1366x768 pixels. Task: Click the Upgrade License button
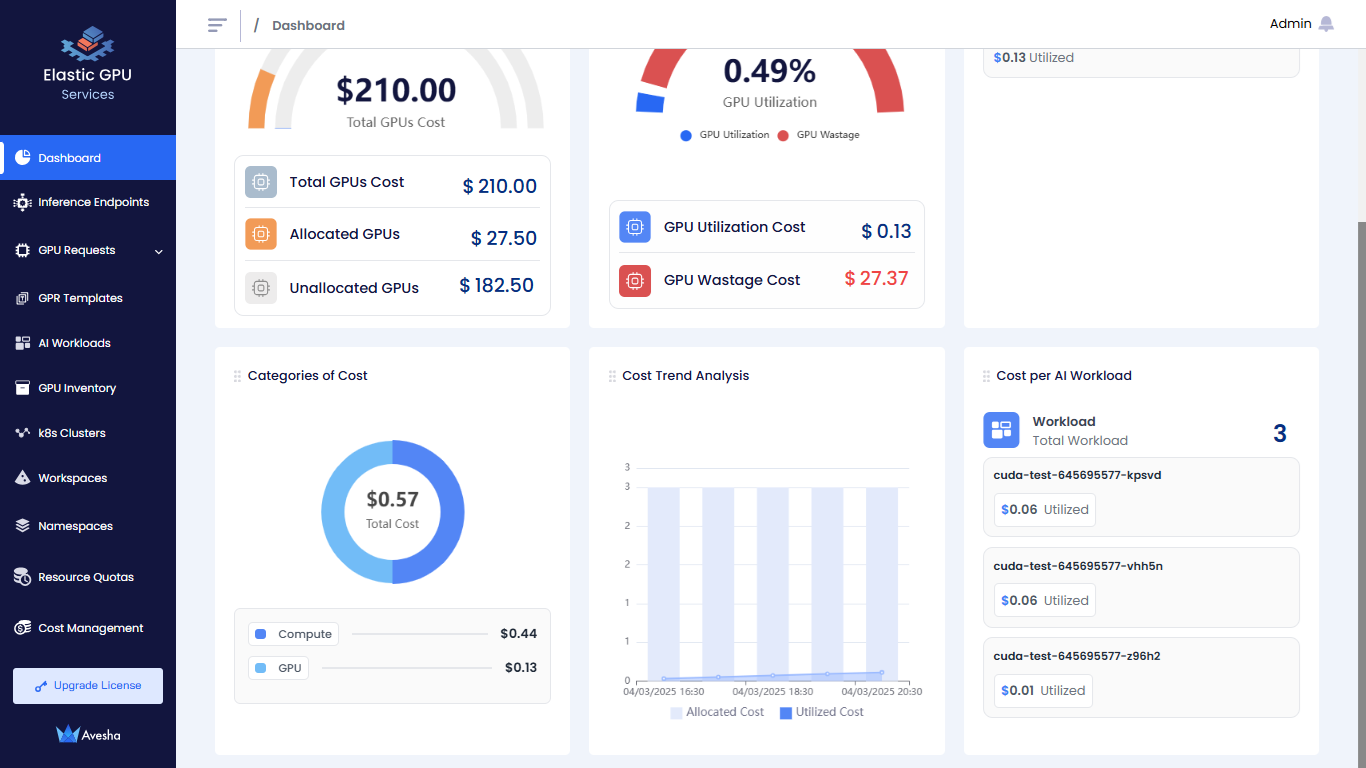click(88, 686)
